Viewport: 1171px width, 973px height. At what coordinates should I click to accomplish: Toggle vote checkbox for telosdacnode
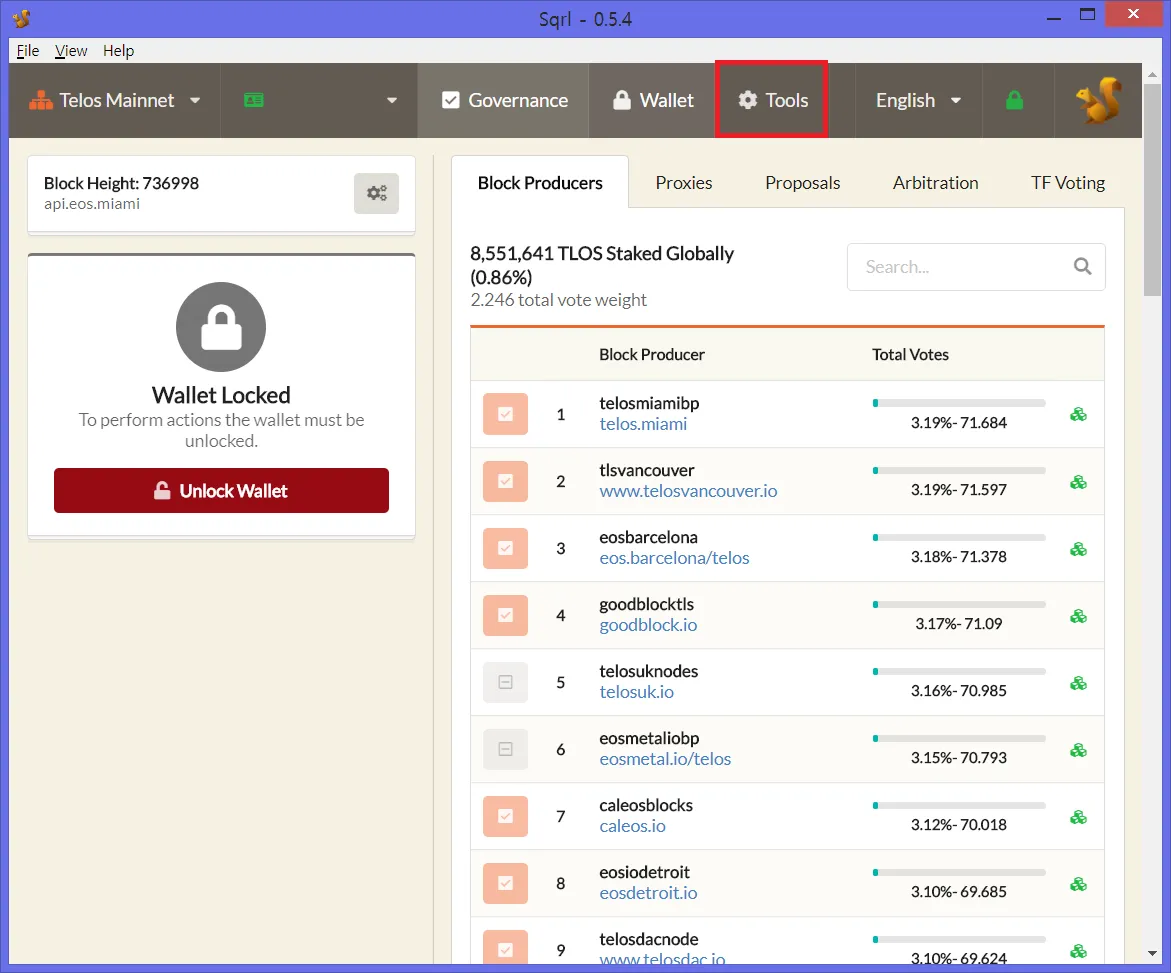pos(506,948)
